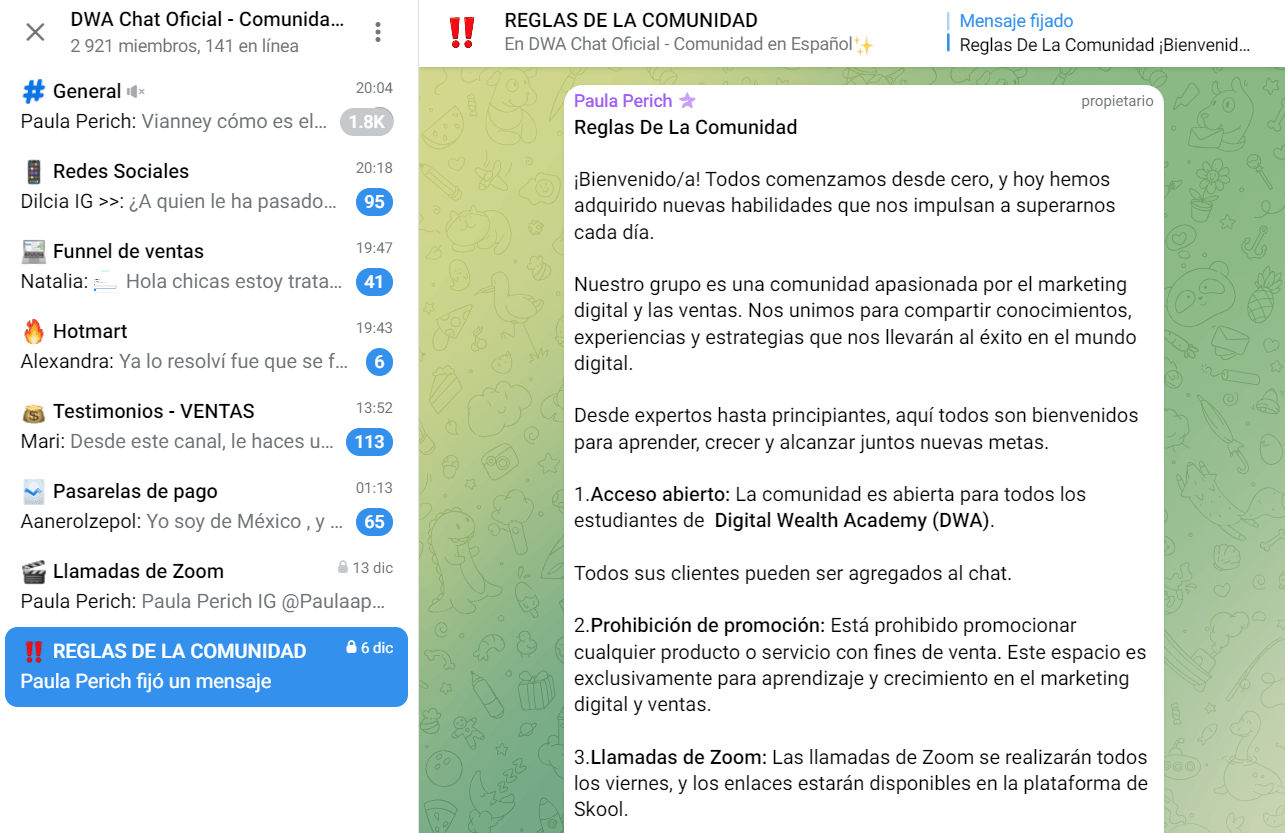Screen dimensions: 1285x833
Task: Click the phone icon of Redes Sociales
Action: point(33,171)
